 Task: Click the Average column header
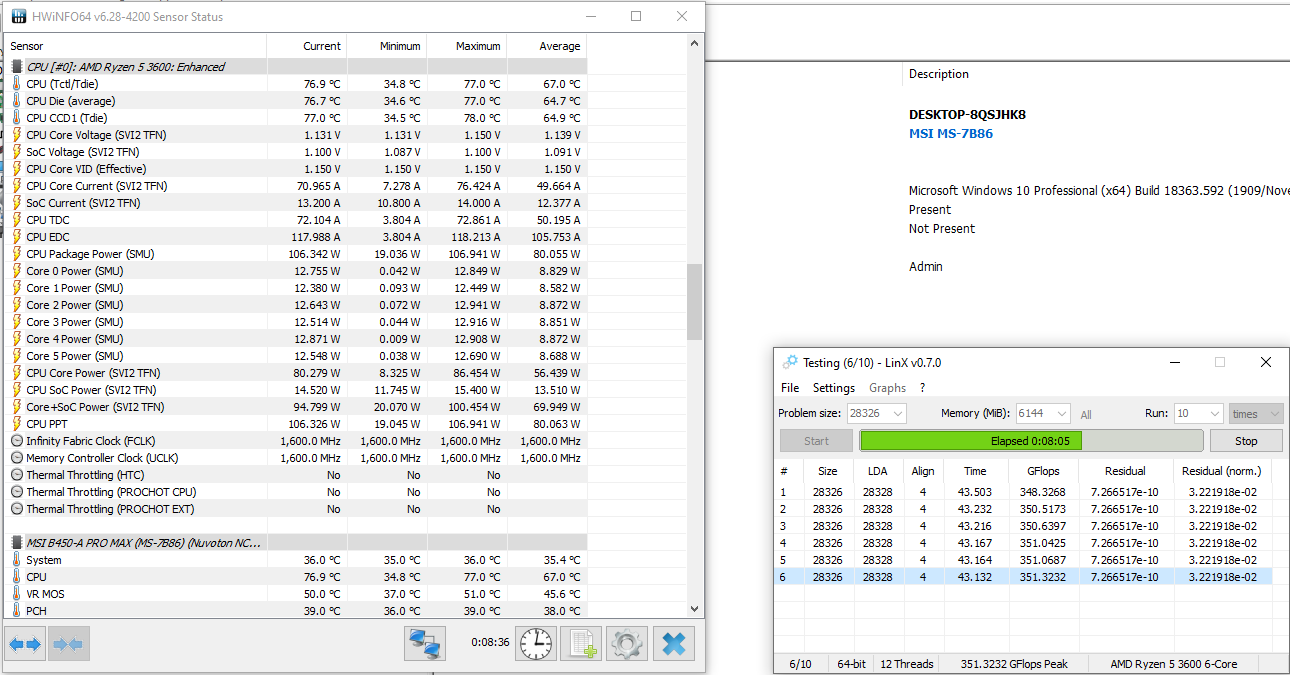(546, 46)
